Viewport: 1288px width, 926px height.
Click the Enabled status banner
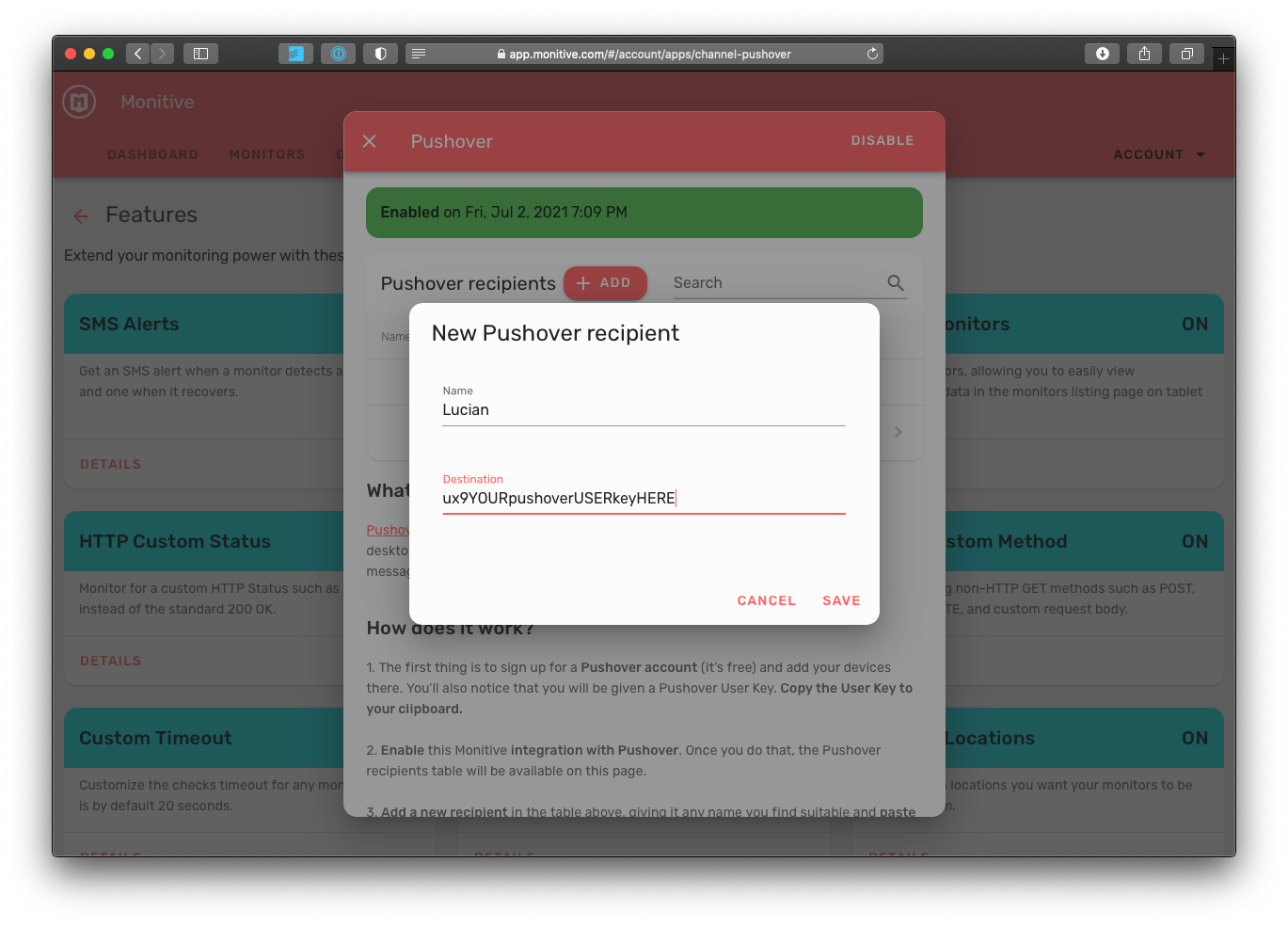coord(644,213)
